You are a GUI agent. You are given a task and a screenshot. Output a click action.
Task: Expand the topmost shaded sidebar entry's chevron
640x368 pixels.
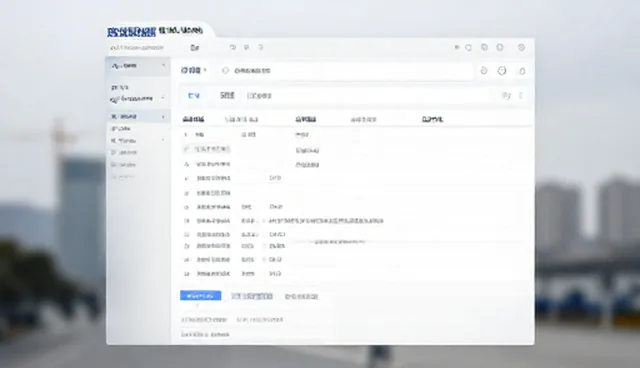coord(163,65)
